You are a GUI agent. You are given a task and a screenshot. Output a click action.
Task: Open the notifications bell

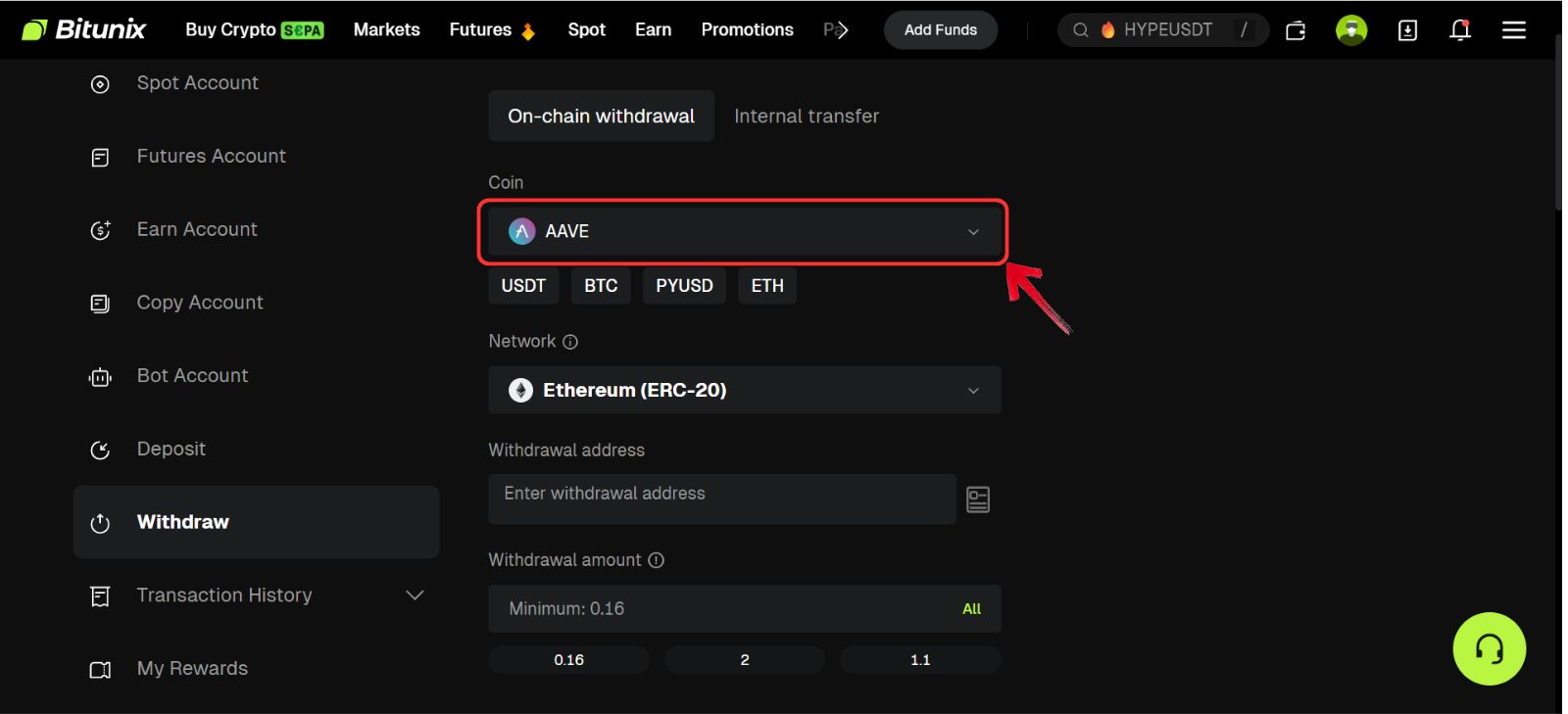point(1460,30)
